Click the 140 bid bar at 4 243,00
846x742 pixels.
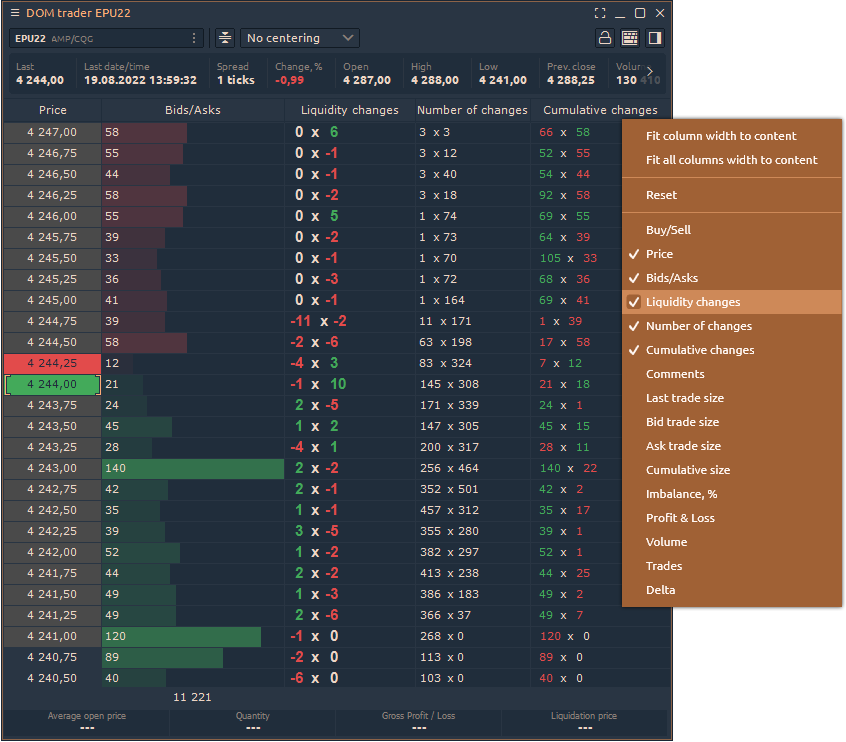193,468
